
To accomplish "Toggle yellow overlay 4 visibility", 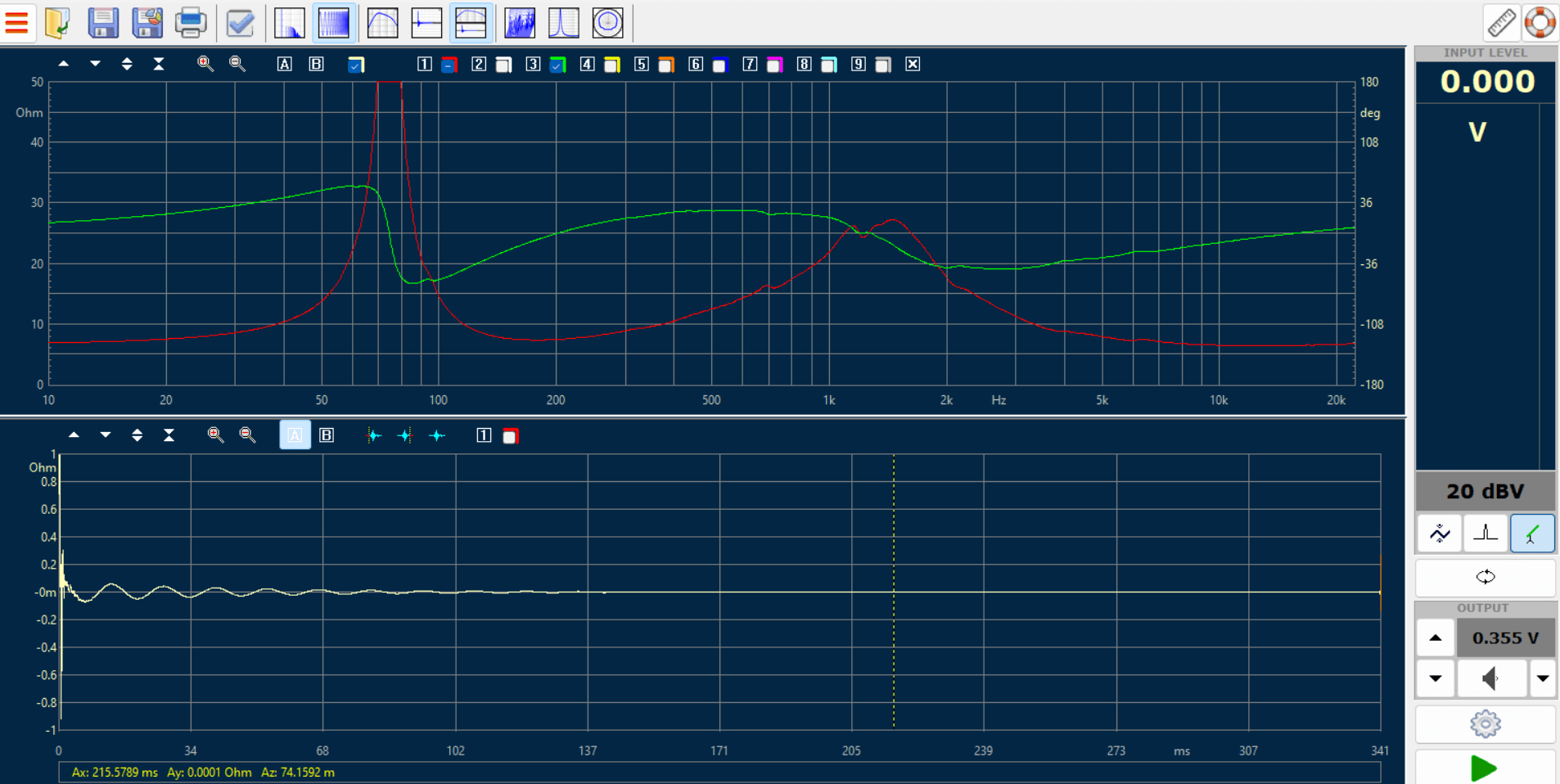I will 612,65.
